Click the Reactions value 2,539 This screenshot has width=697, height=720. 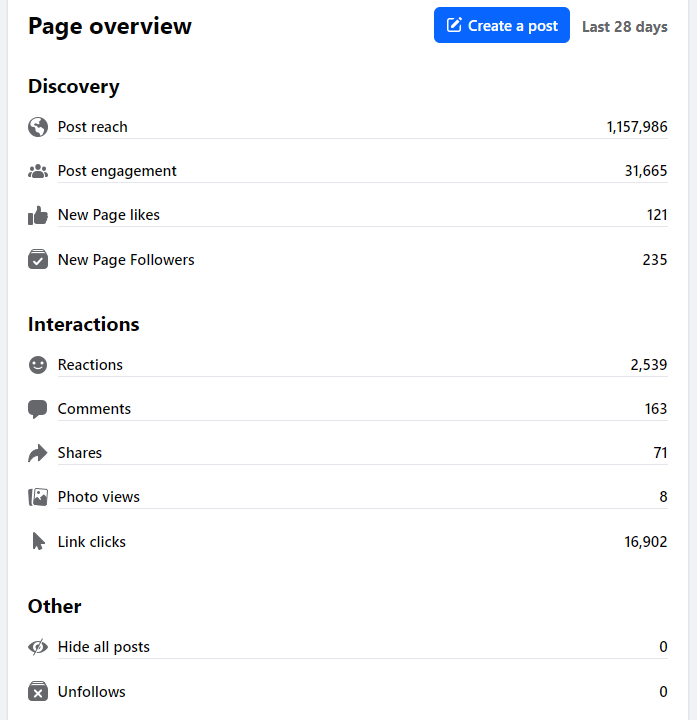click(x=649, y=365)
